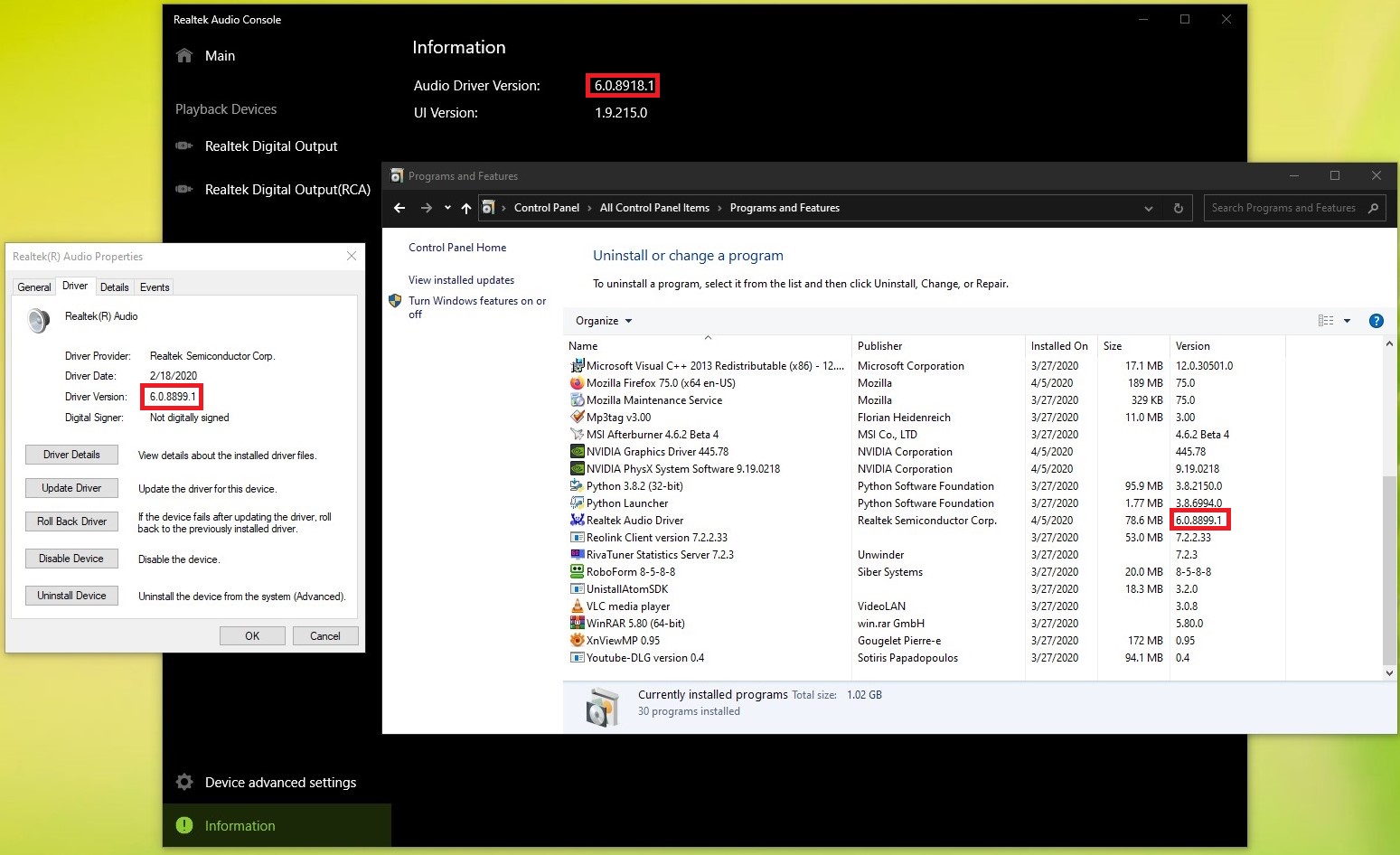The width and height of the screenshot is (1400, 855).
Task: Click the Driver Details button
Action: (x=71, y=455)
